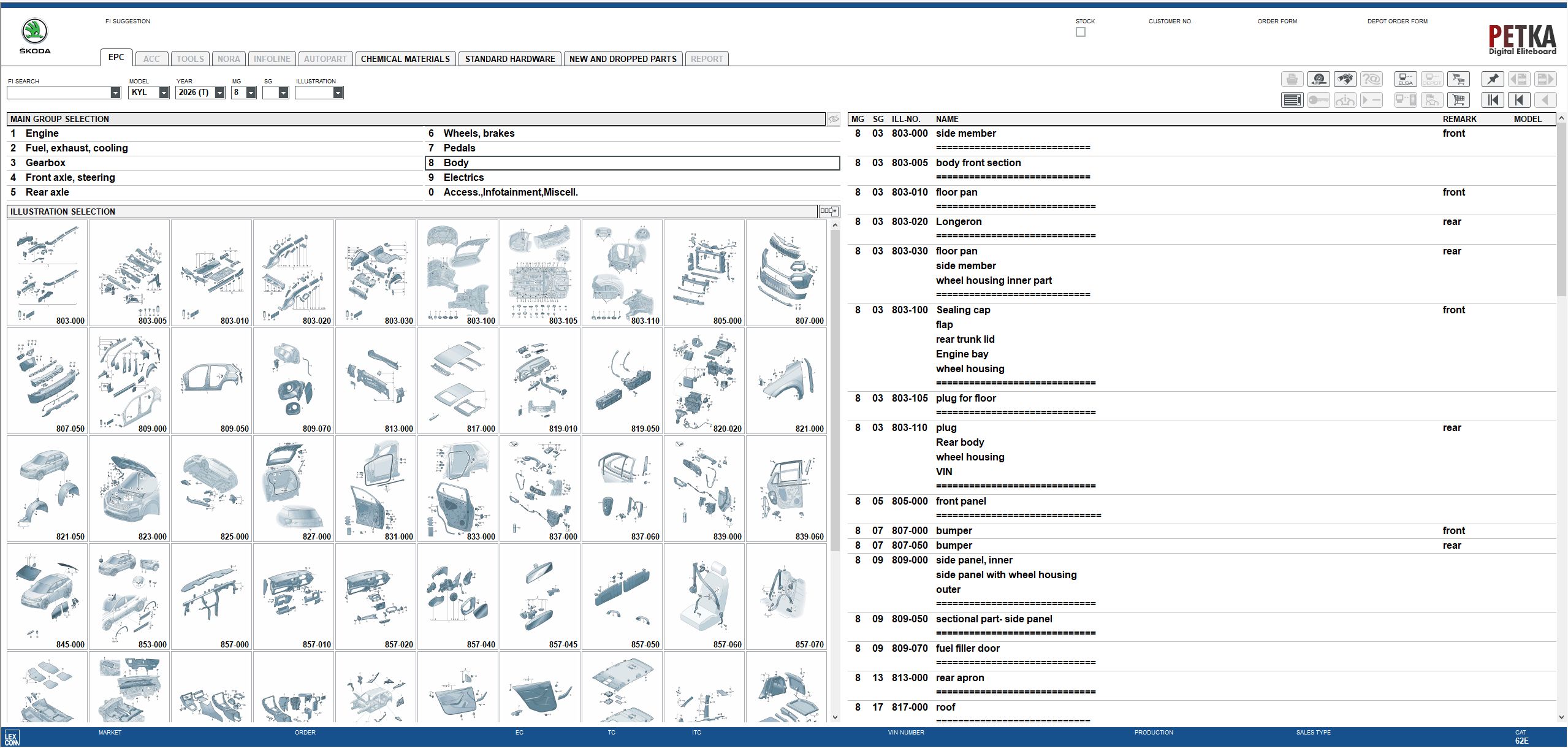Switch to the ACC tab
Screen dimensions: 1568x748
(151, 59)
